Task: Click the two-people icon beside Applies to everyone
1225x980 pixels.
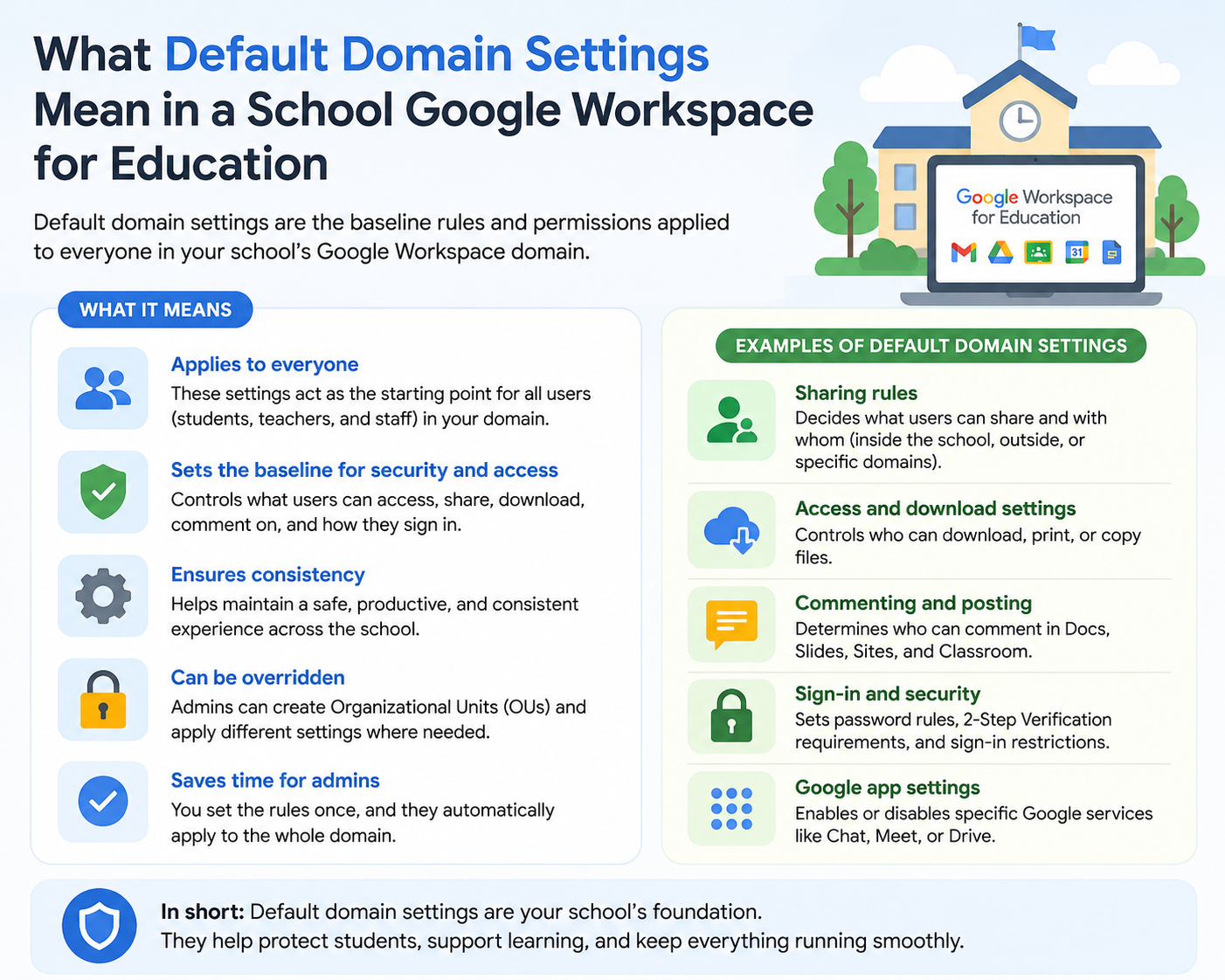Action: pyautogui.click(x=103, y=389)
